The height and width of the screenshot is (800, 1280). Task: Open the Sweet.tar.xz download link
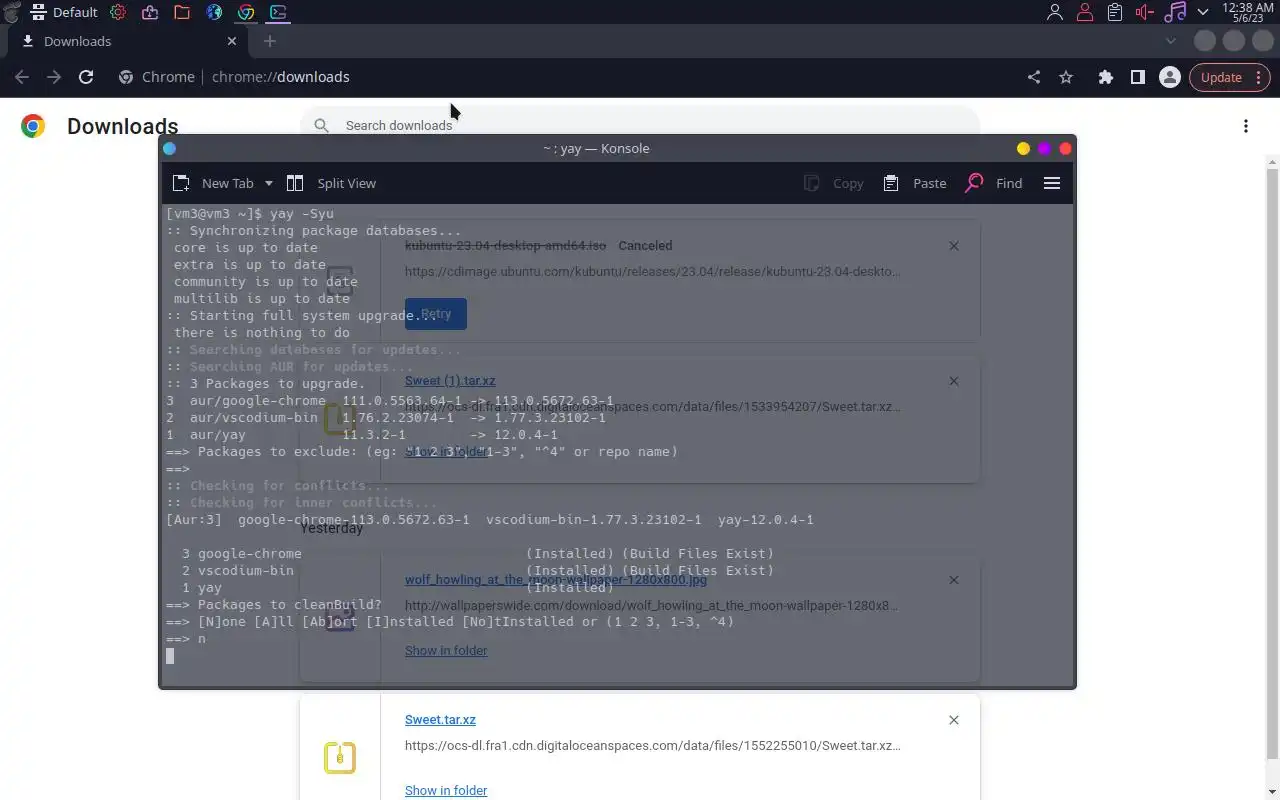[440, 720]
